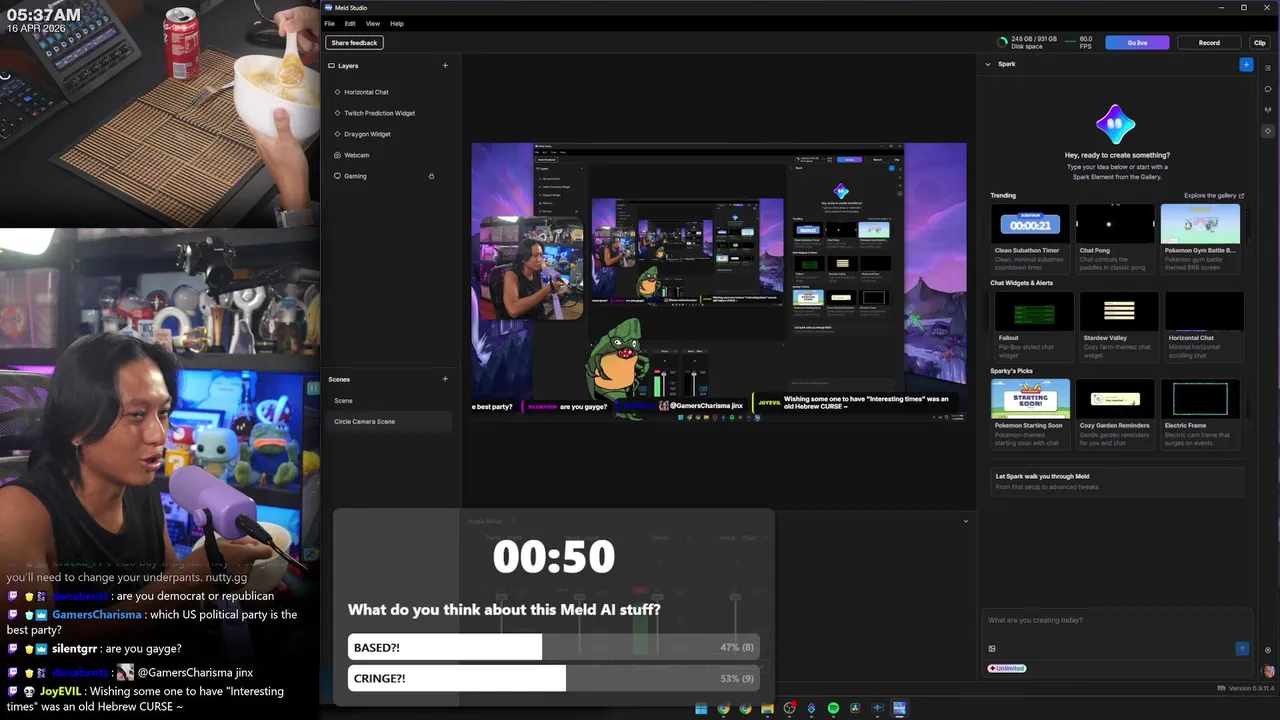Image resolution: width=1280 pixels, height=720 pixels.
Task: Click the Webcam layer's camera icon
Action: (x=337, y=155)
